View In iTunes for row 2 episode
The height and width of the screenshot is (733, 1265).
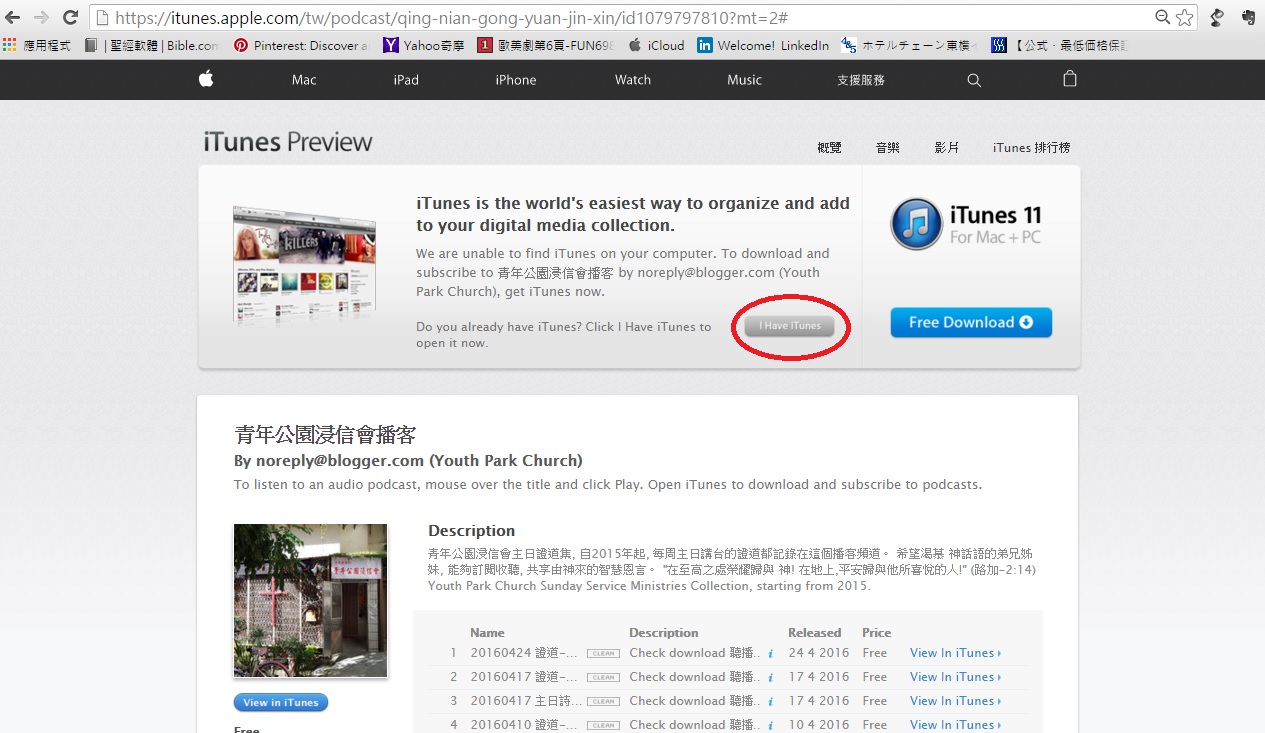point(955,677)
